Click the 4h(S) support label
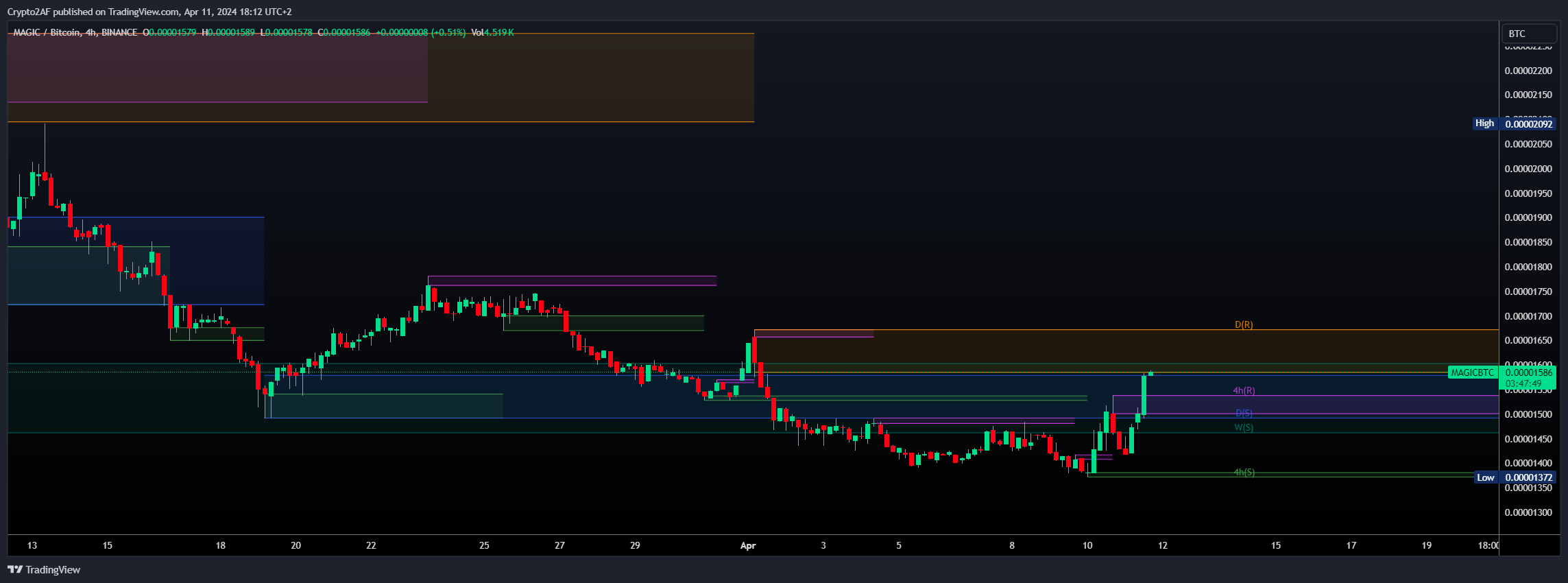1568x583 pixels. pos(1244,472)
